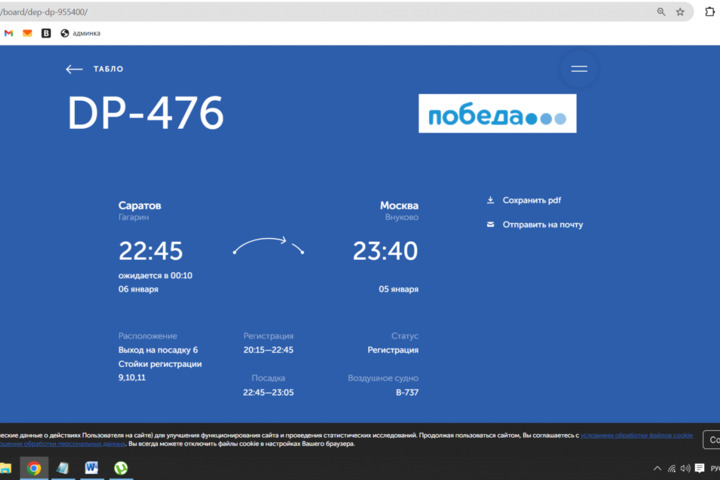The image size is (720, 480).
Task: Open the админка bookmark
Action: pyautogui.click(x=80, y=33)
